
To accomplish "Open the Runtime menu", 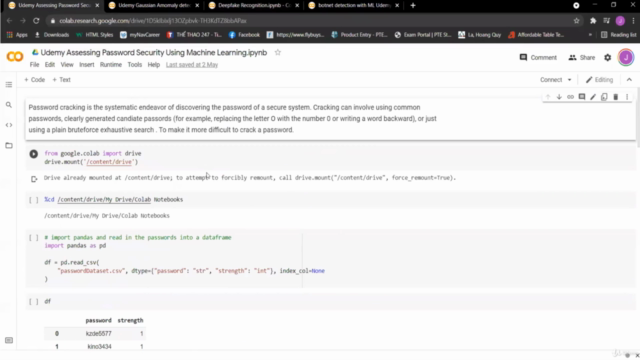I will tap(111, 65).
